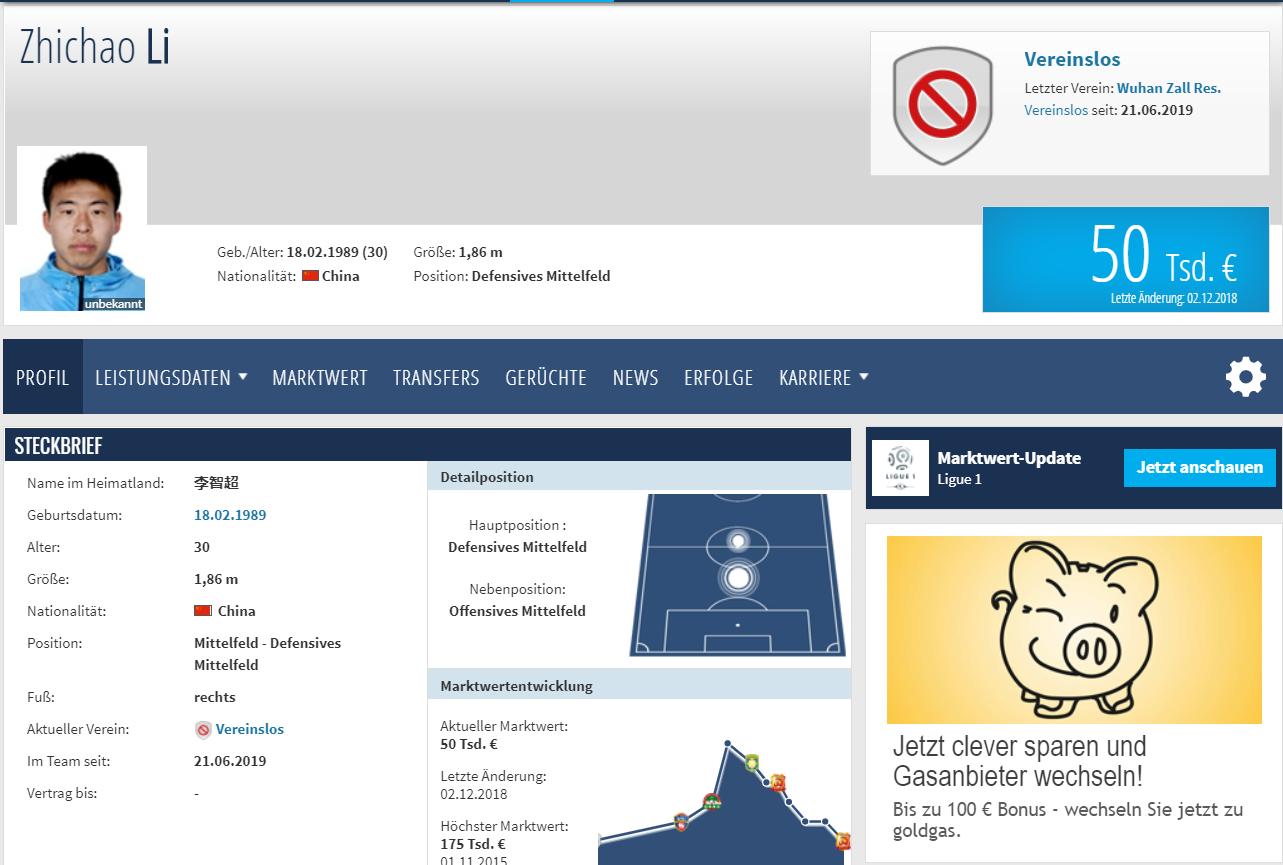Click the China flag beside Geb./Alter

(310, 276)
